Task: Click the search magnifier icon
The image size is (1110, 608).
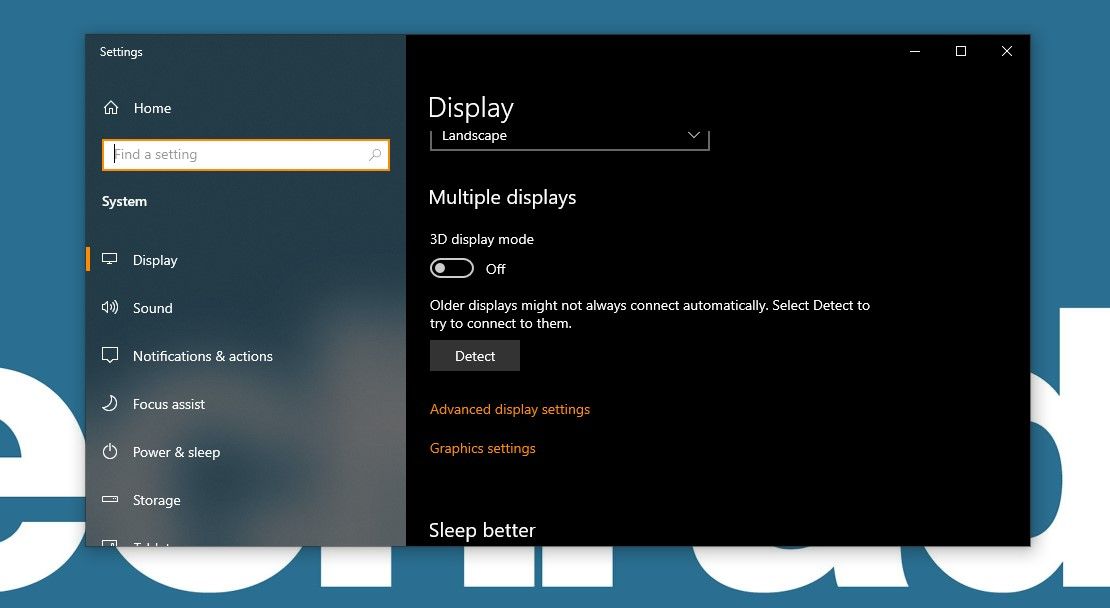Action: point(374,155)
